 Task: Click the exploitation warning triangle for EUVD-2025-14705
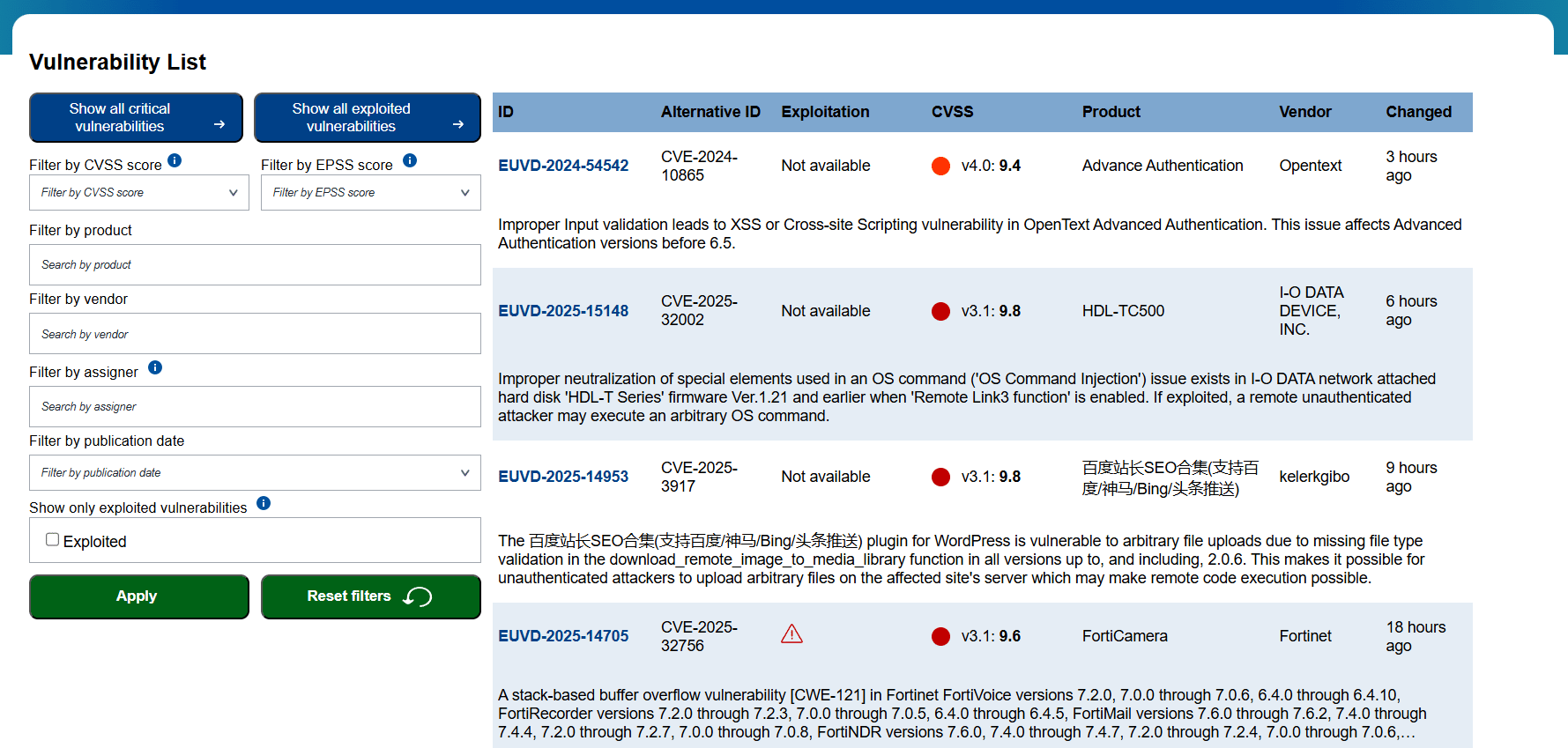click(x=791, y=634)
